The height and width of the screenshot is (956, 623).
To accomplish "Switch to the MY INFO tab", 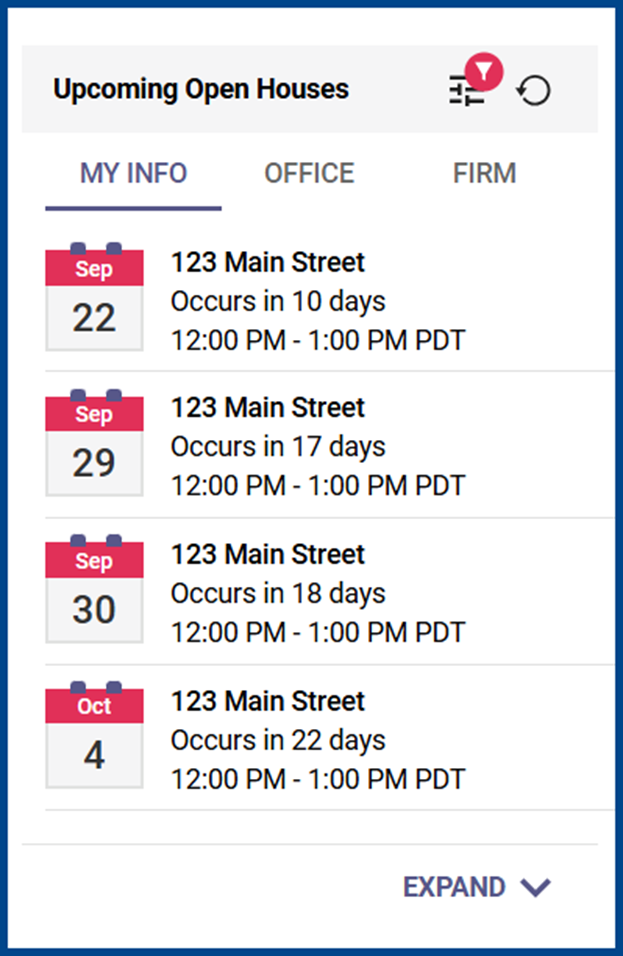I will (x=133, y=173).
